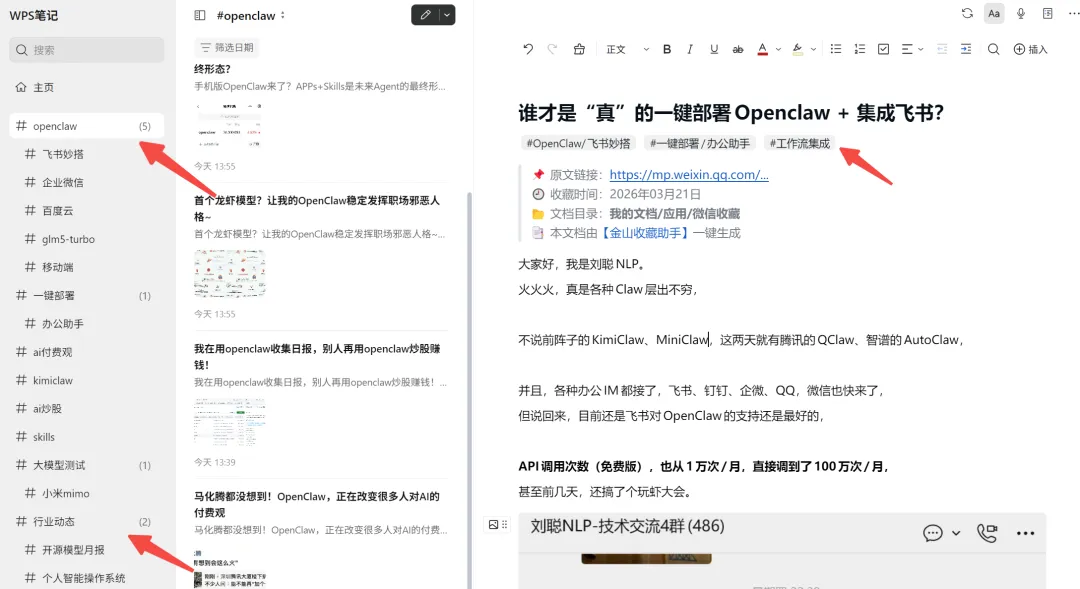Open the more options menu at top right
1080x589 pixels.
pos(1073,13)
